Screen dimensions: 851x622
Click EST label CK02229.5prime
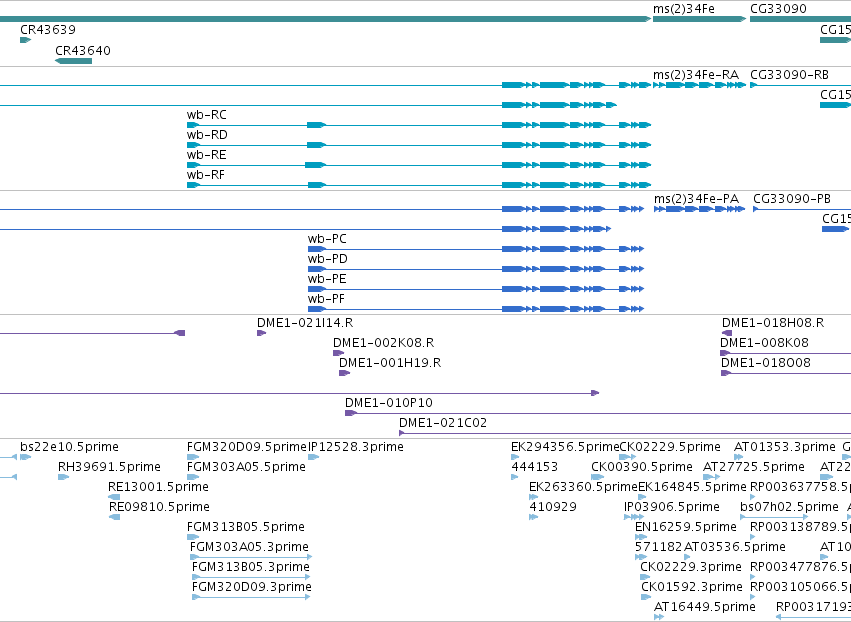(670, 447)
